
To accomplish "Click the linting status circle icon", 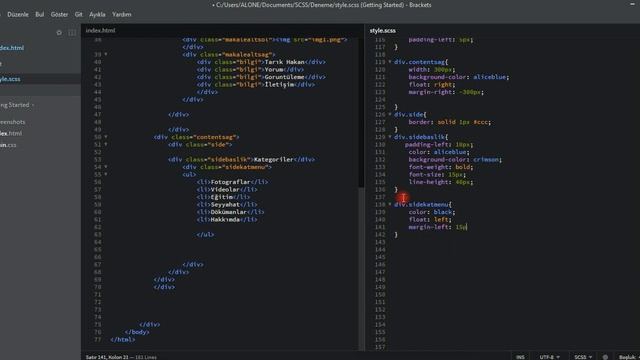I will click(605, 357).
